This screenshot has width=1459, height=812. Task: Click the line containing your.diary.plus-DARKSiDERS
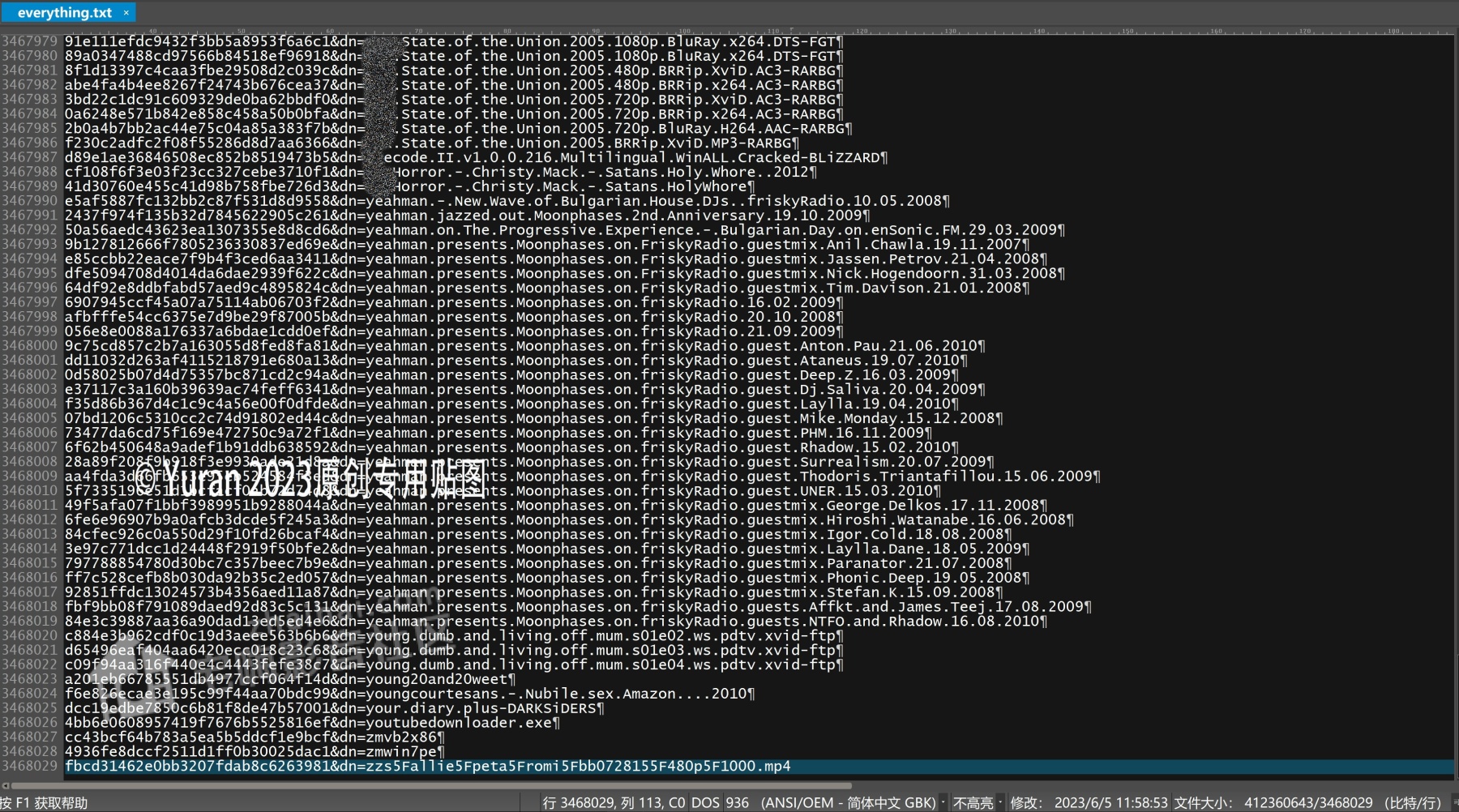click(x=335, y=708)
